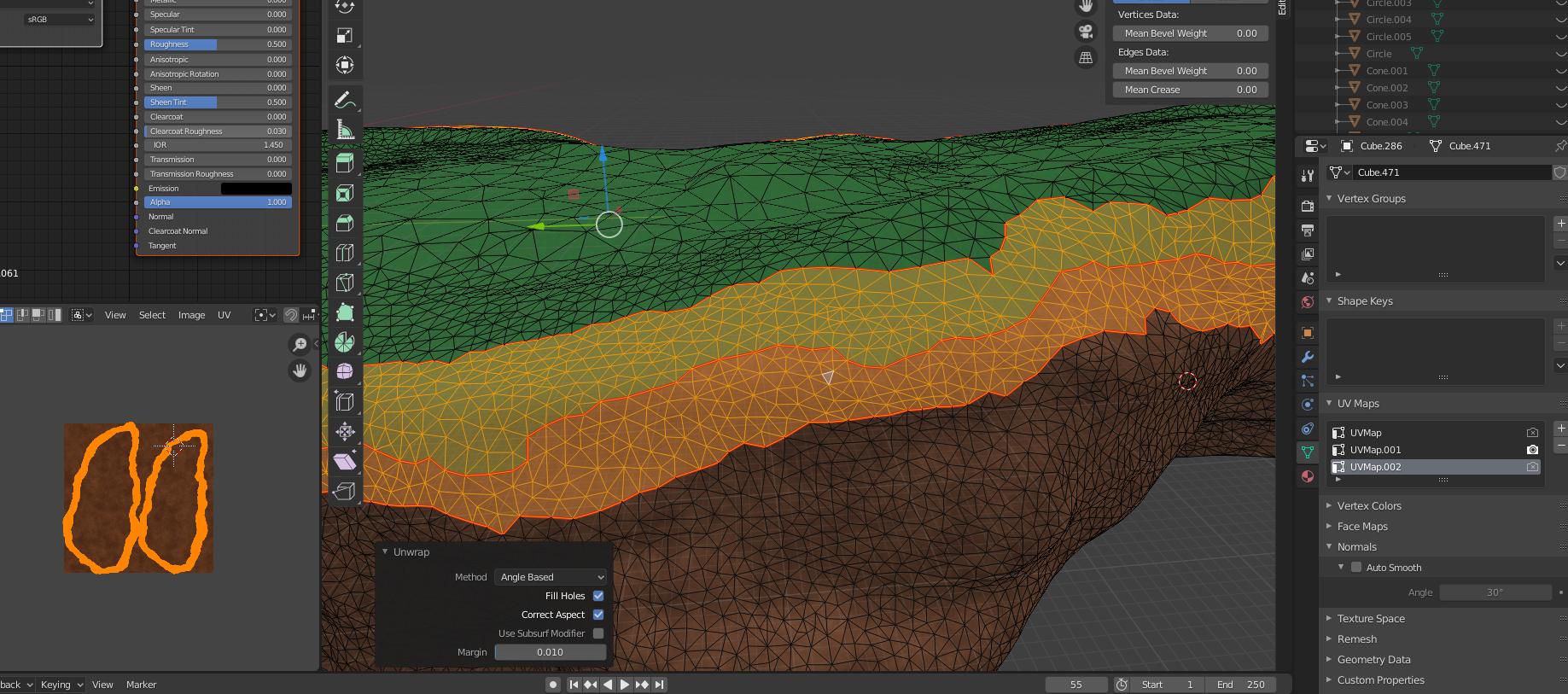Toggle snapping magnet in UV editor
Image resolution: width=1568 pixels, height=694 pixels.
pos(291,315)
